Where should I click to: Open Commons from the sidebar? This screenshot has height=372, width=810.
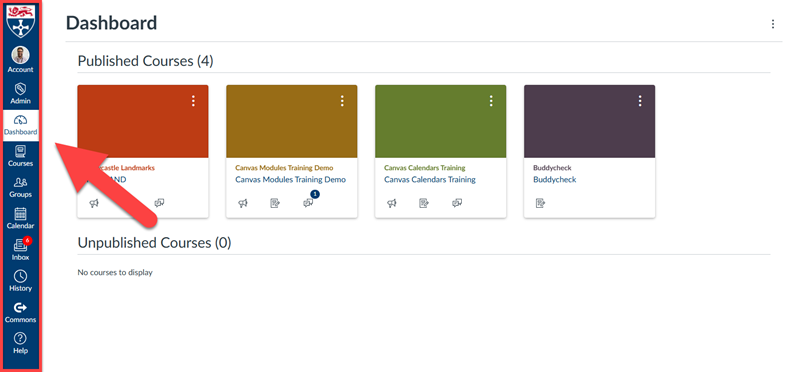[x=21, y=312]
